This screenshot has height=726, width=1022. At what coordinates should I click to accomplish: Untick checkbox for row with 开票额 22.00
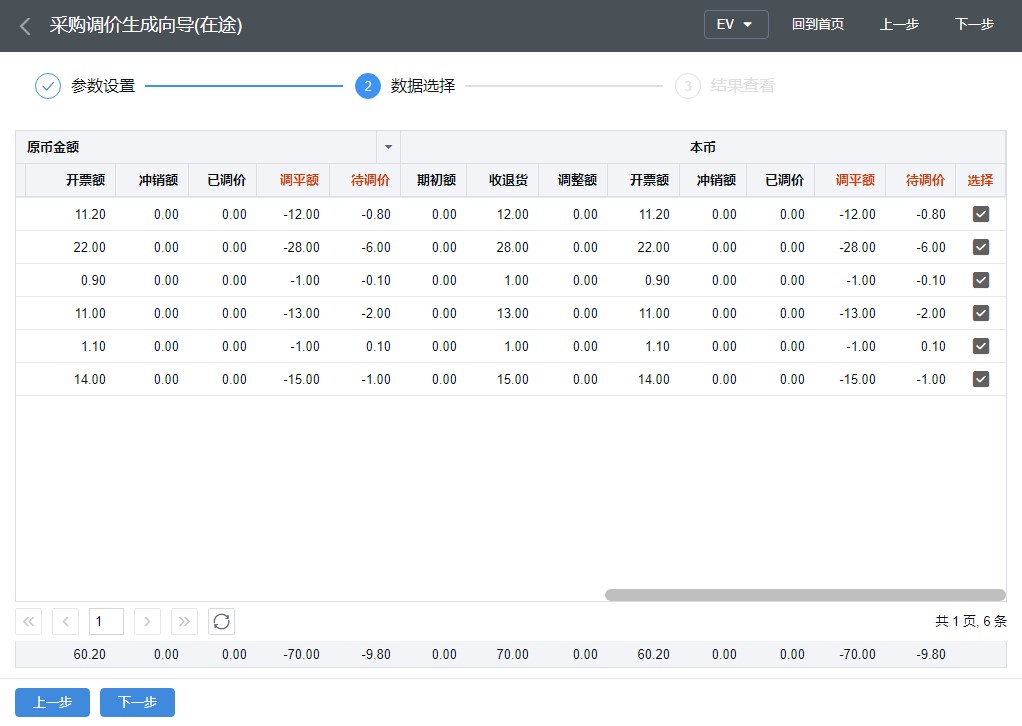pos(980,247)
